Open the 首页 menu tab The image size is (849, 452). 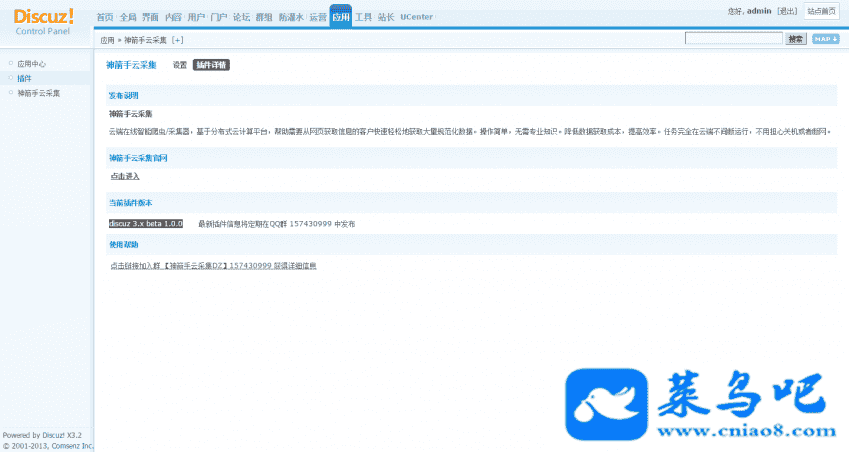(105, 18)
